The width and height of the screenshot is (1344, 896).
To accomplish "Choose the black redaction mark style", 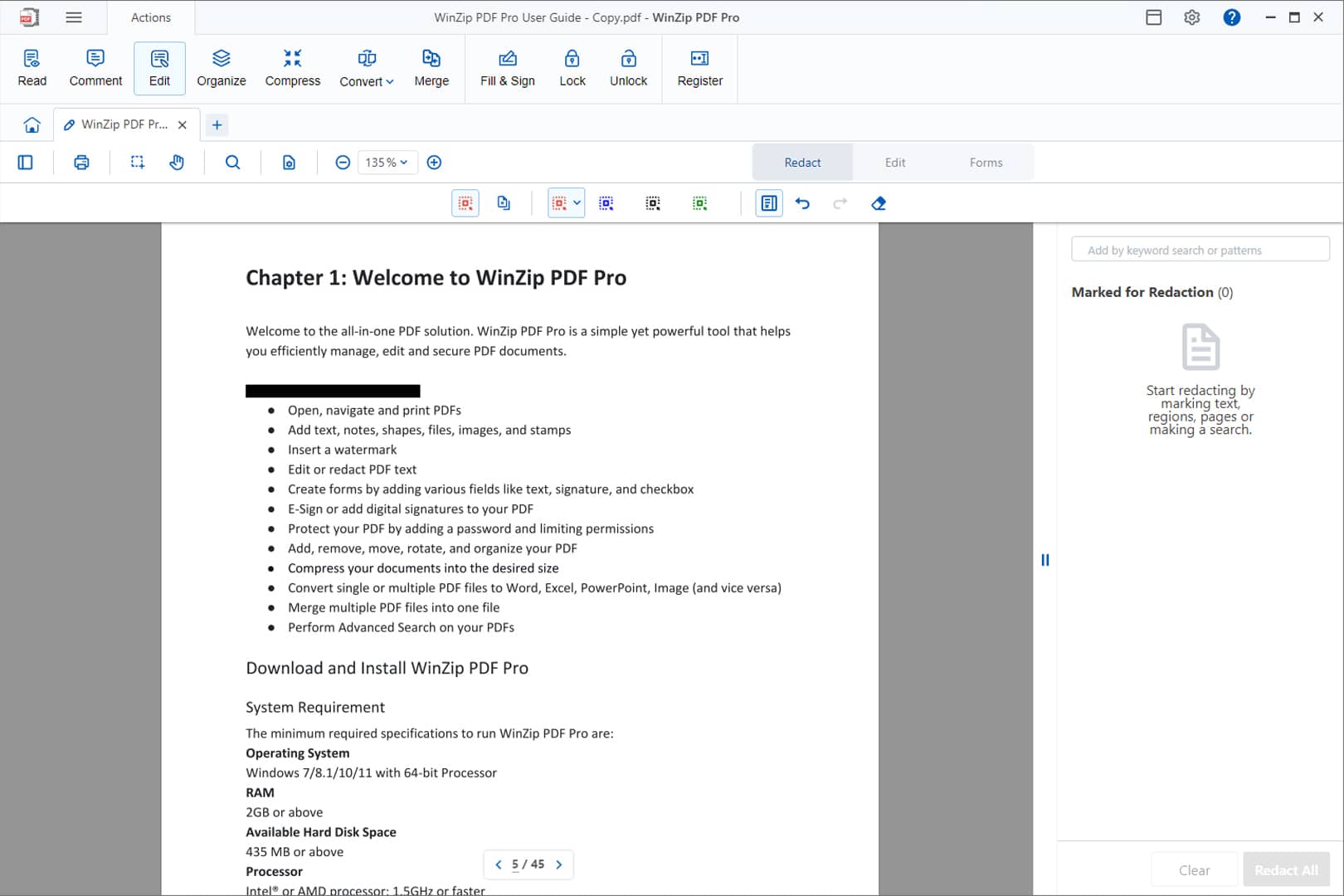I will tap(653, 203).
